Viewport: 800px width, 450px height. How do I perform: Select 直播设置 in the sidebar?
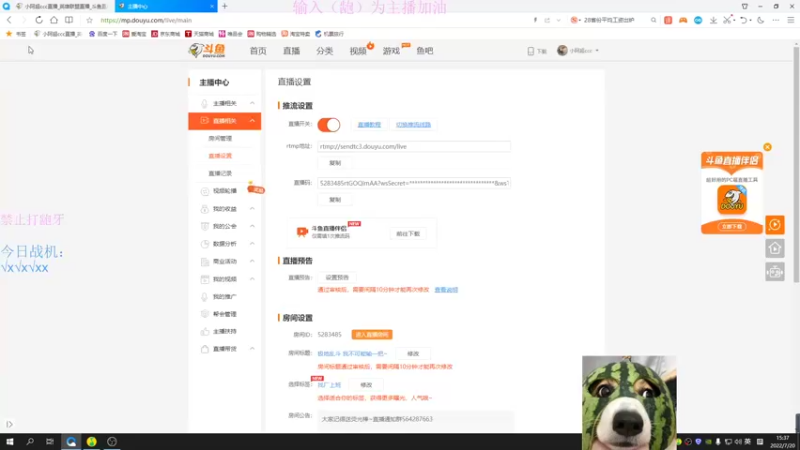(x=220, y=156)
